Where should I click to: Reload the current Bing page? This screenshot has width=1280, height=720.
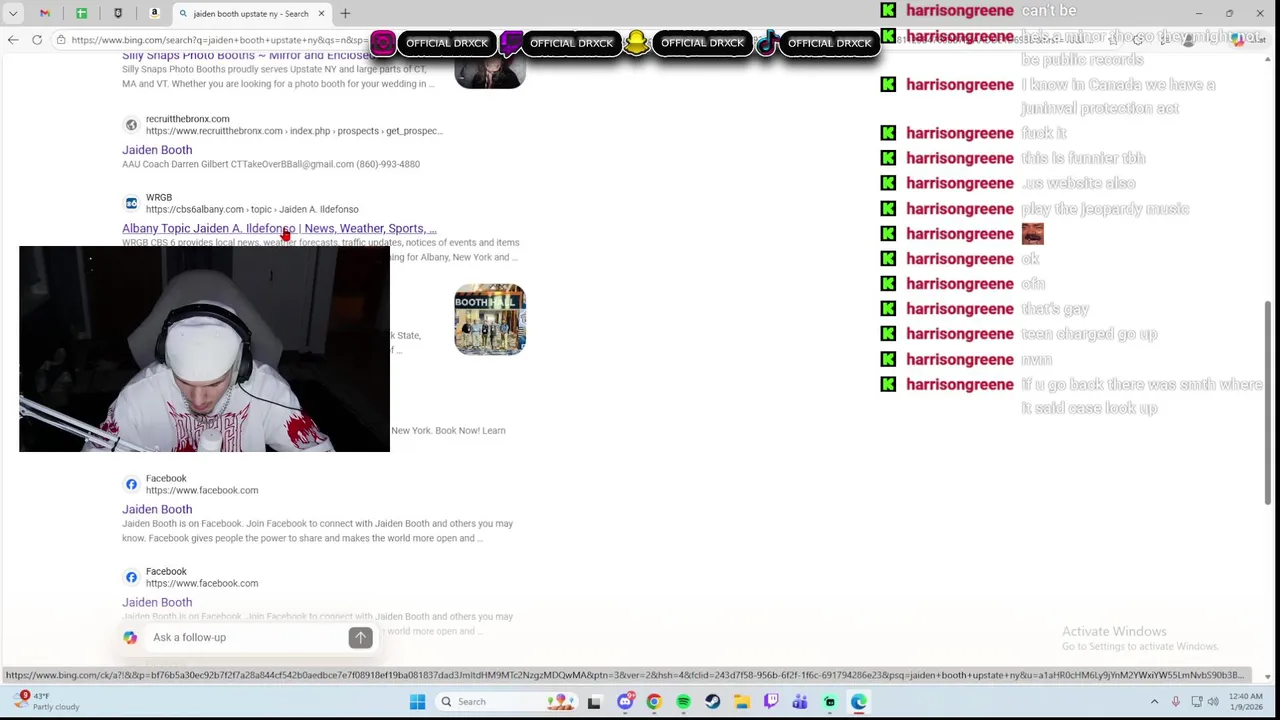[x=37, y=40]
